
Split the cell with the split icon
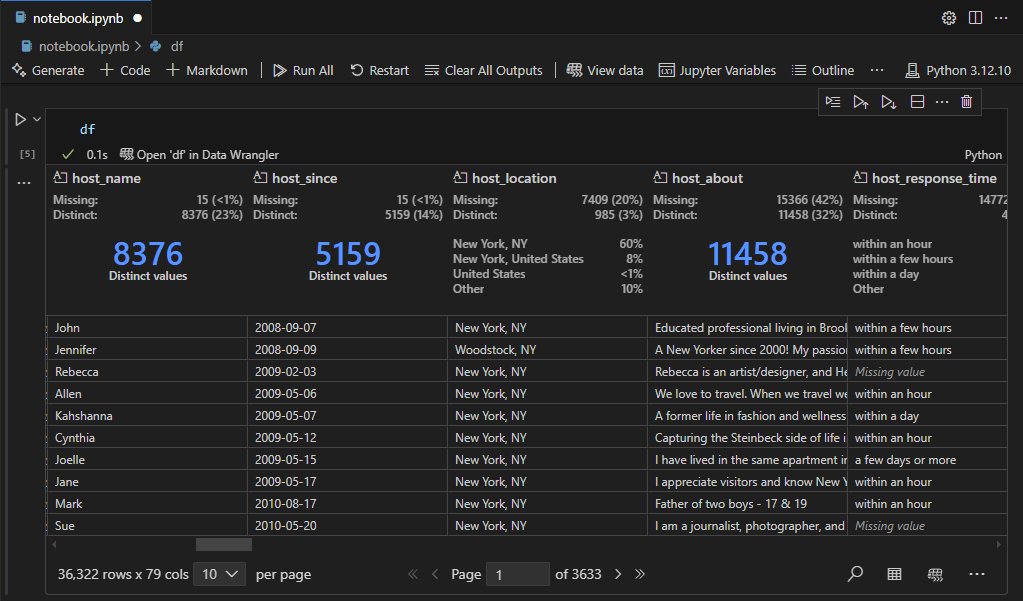click(917, 102)
